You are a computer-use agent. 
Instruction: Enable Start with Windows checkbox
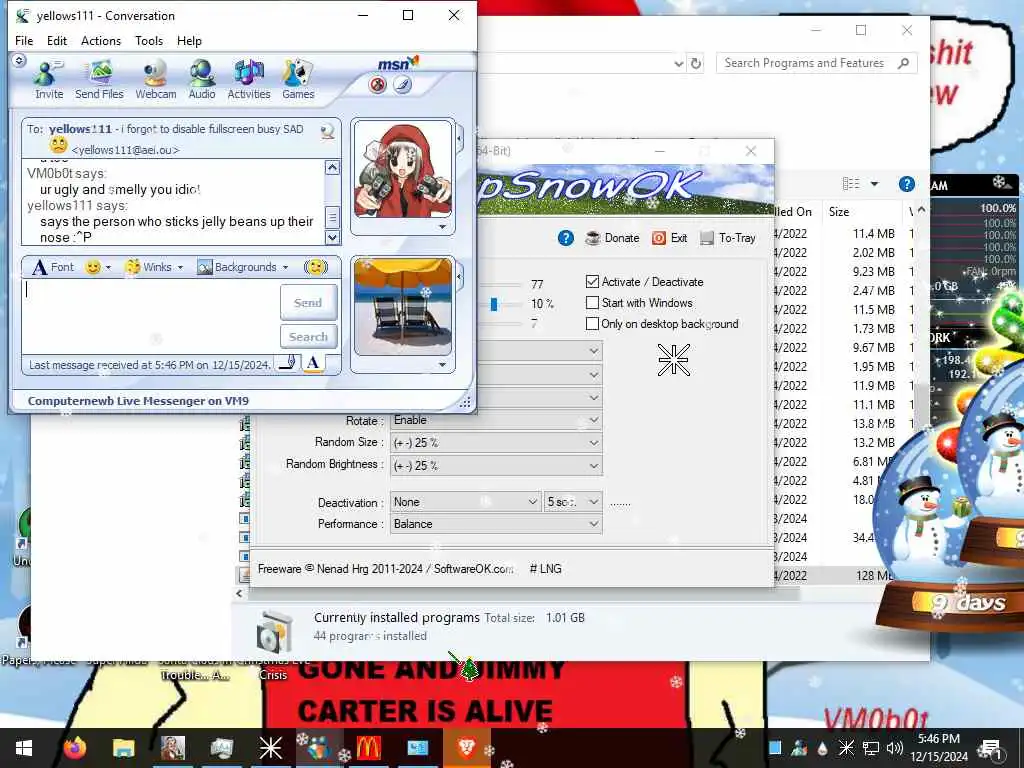tap(592, 302)
